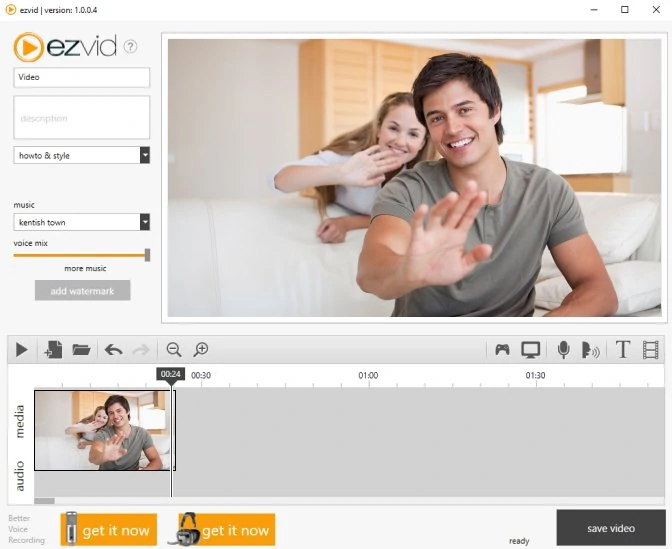672x549 pixels.
Task: Add a text slide with the T icon
Action: coord(622,350)
